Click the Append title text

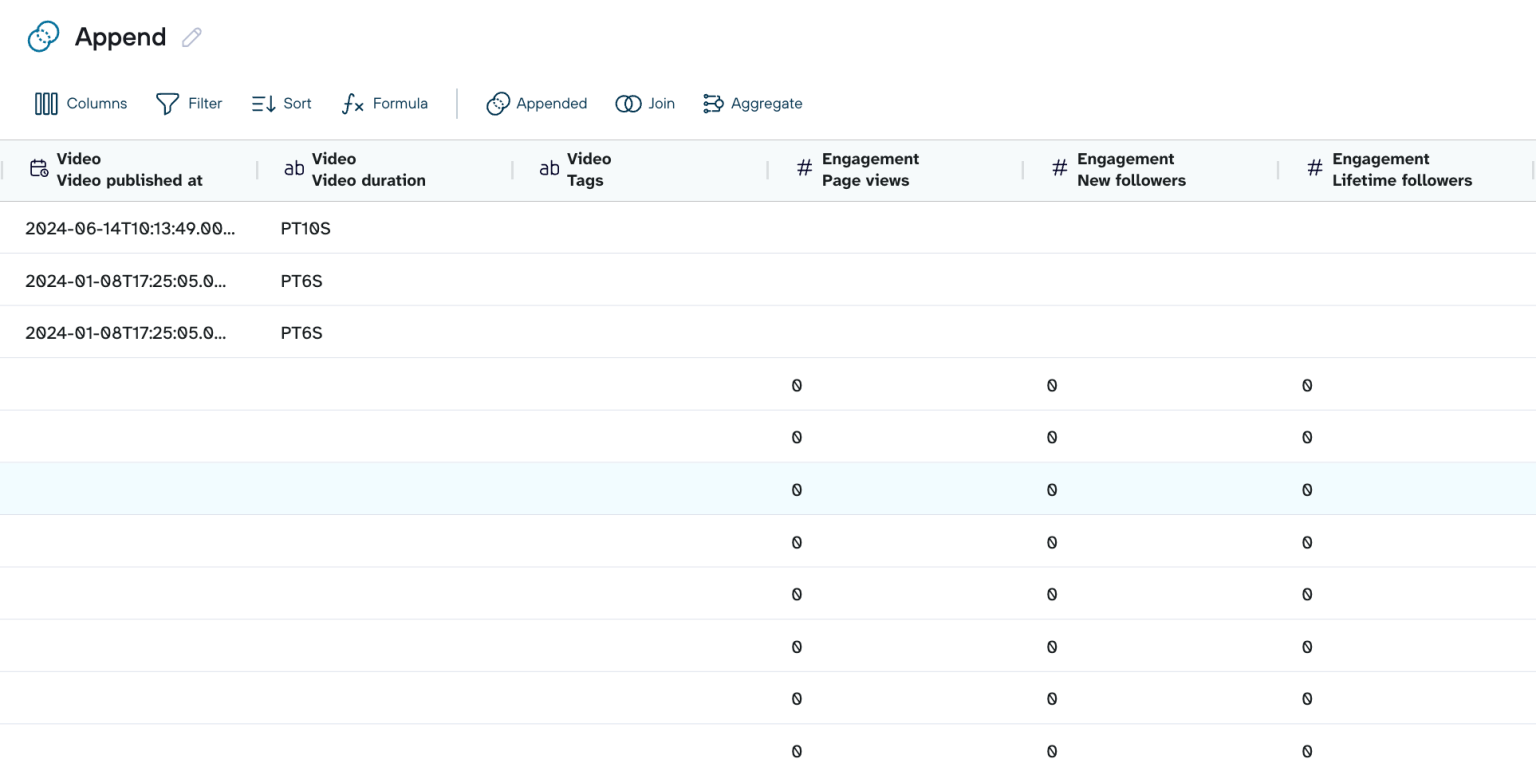point(120,37)
